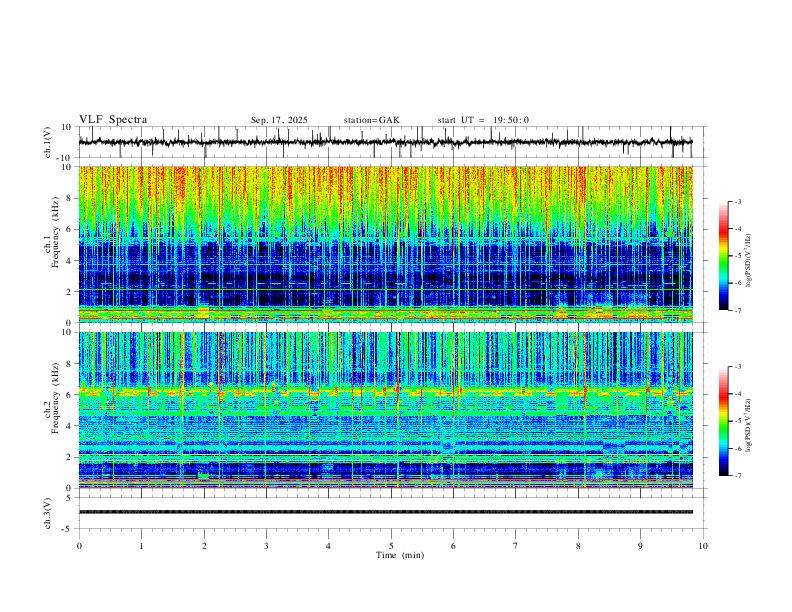Viewport: 792px width, 612px height.
Task: Click the ch.1 spectrogram color bar
Action: click(723, 256)
